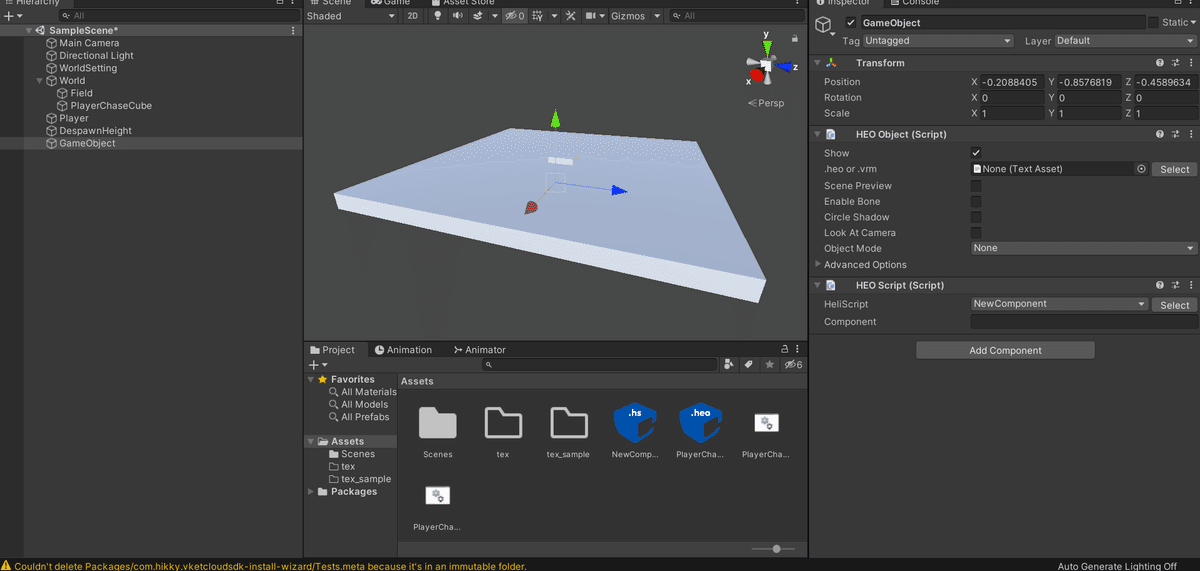Open the Object Mode dropdown
This screenshot has height=571, width=1200.
pos(1084,248)
